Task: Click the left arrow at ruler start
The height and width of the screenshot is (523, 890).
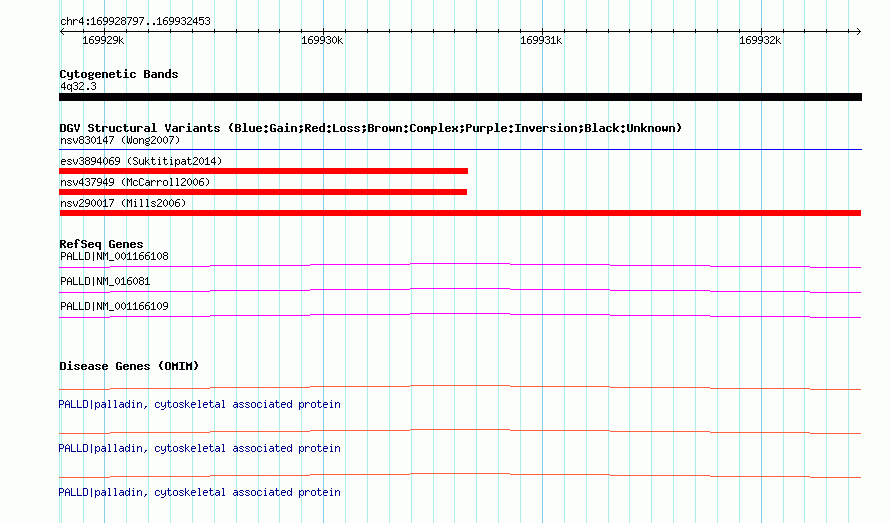Action: click(62, 31)
